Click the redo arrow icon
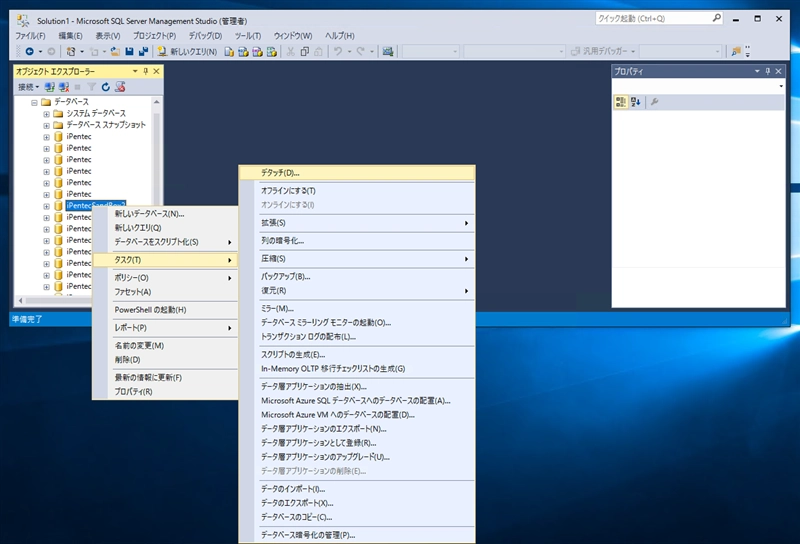Image resolution: width=800 pixels, height=544 pixels. [x=361, y=51]
